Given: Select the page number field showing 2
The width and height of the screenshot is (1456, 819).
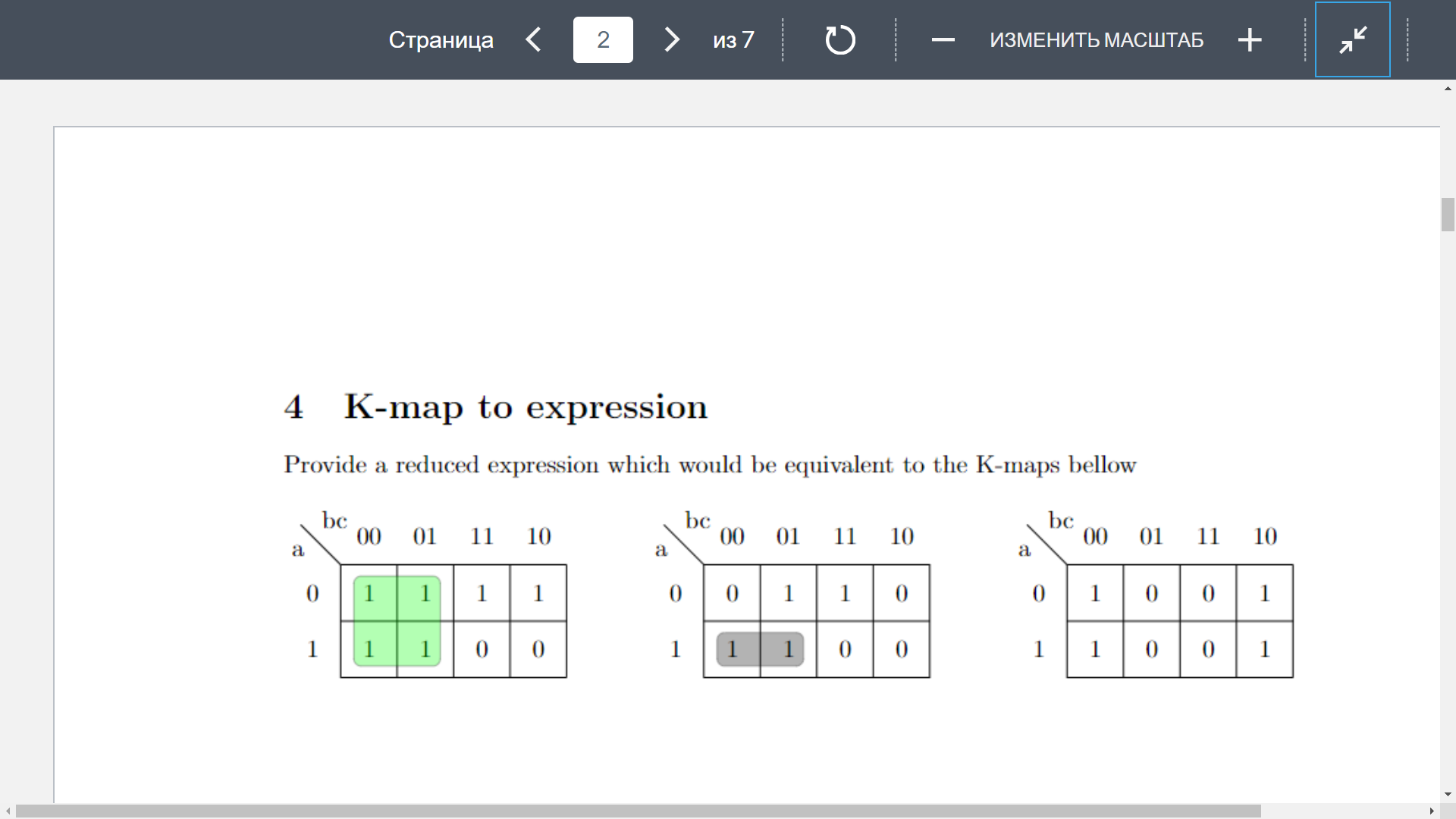Looking at the screenshot, I should coord(603,40).
